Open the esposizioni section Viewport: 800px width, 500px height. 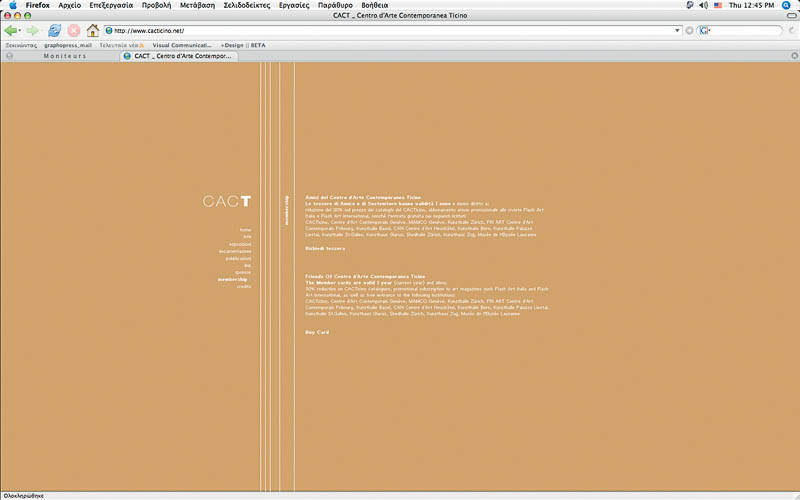[x=240, y=244]
